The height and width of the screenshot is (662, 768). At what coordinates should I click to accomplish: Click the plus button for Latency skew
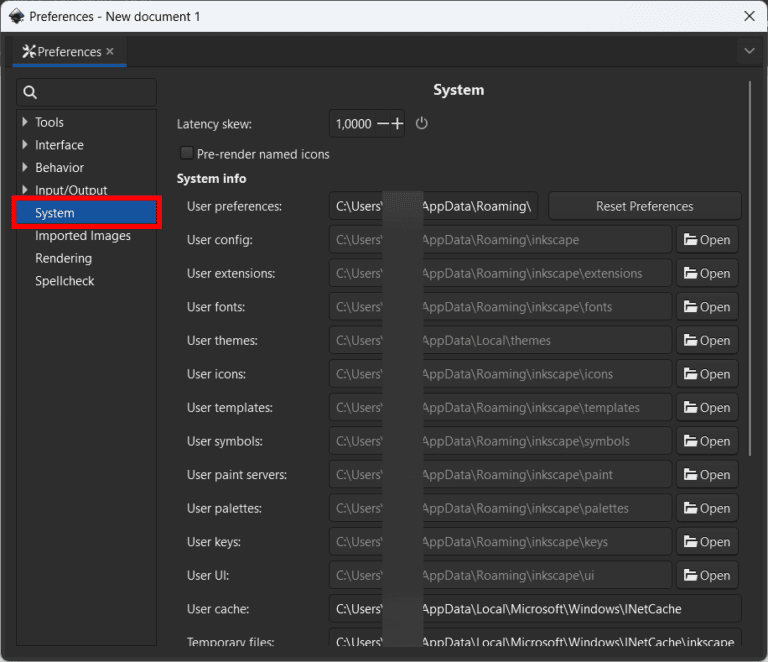(x=397, y=124)
